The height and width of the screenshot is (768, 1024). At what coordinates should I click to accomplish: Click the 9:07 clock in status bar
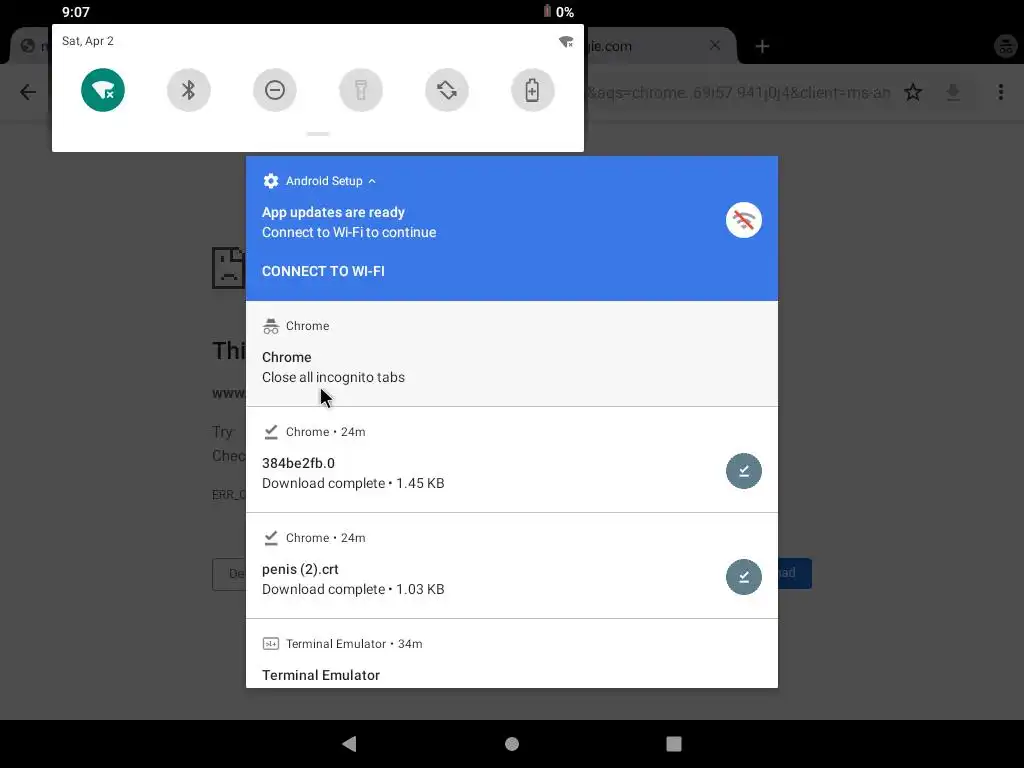coord(76,12)
